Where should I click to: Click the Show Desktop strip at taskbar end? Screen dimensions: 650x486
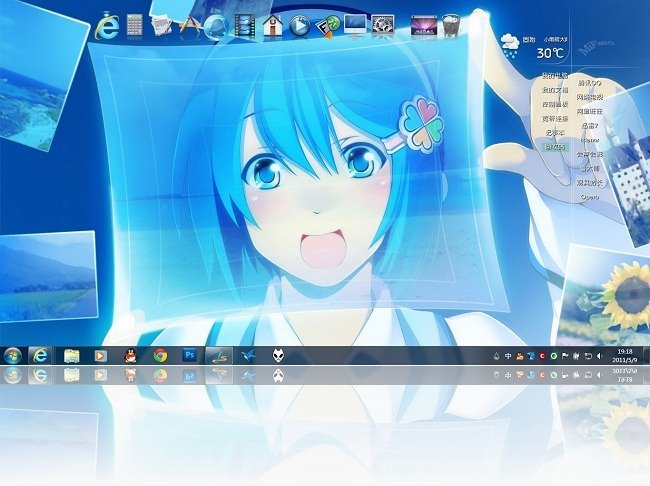pyautogui.click(x=646, y=356)
